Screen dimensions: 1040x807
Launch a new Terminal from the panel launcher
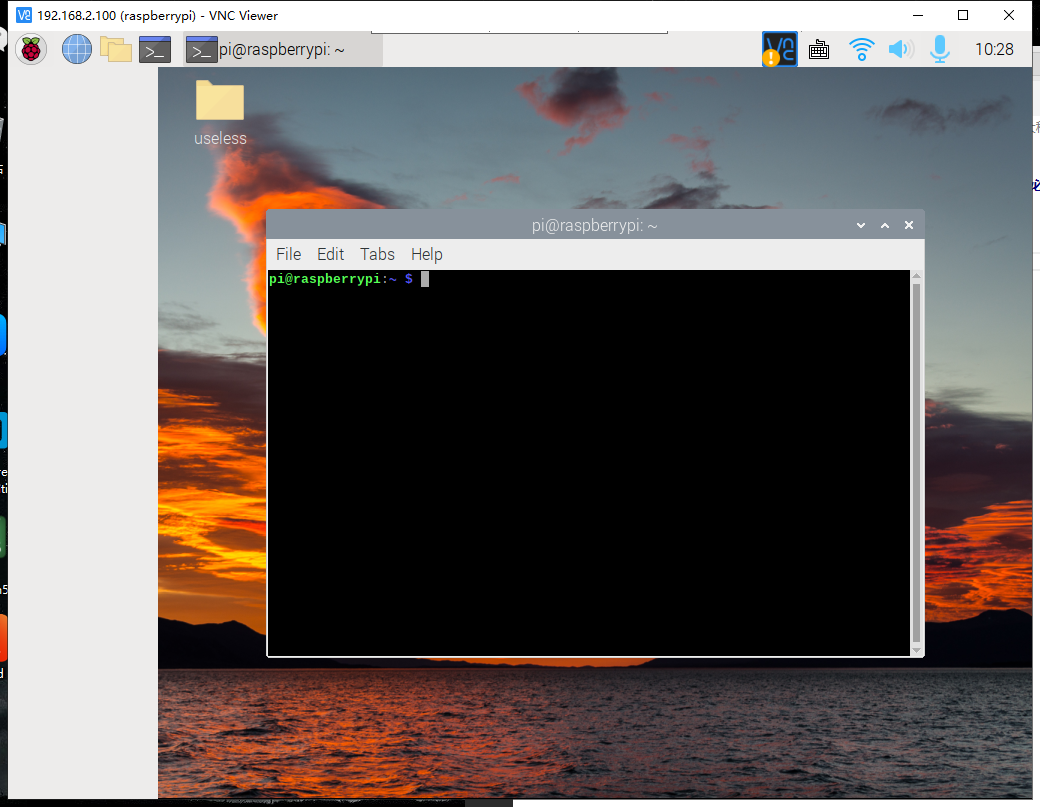pyautogui.click(x=155, y=49)
